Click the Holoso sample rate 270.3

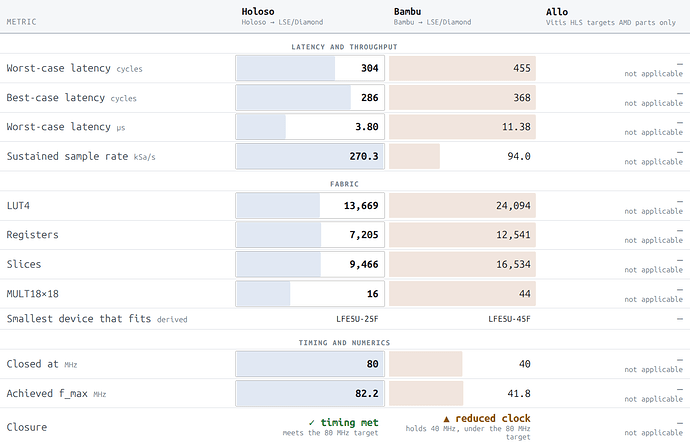click(x=363, y=156)
